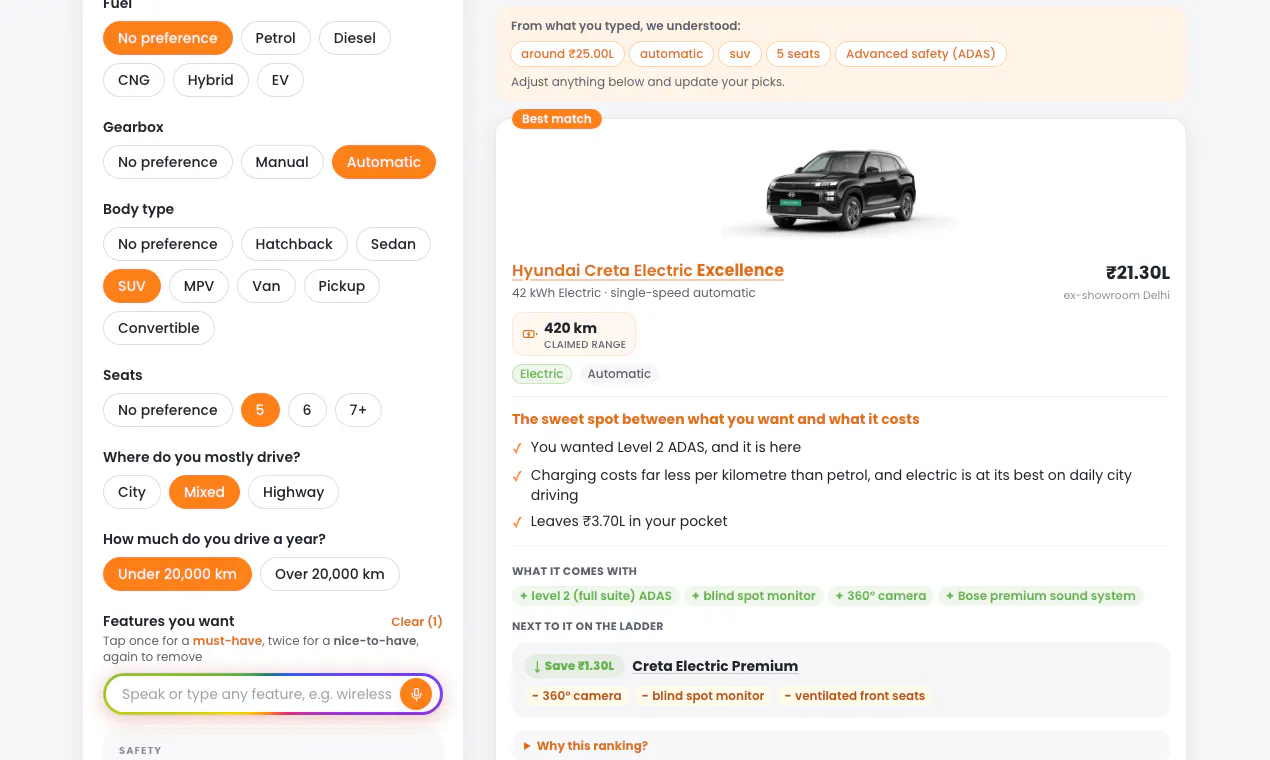The width and height of the screenshot is (1270, 760).
Task: Click the Hyundai Creta car image
Action: coord(841,193)
